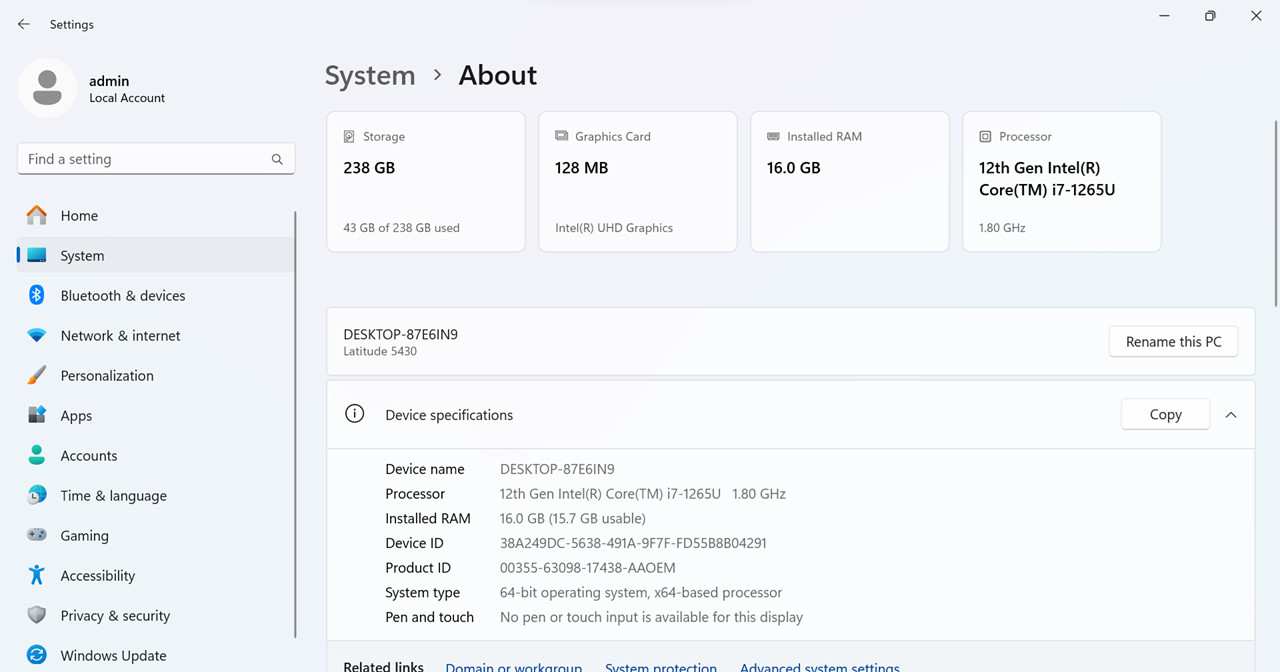Click the Graphics Card icon
Viewport: 1280px width, 672px height.
pyautogui.click(x=561, y=136)
